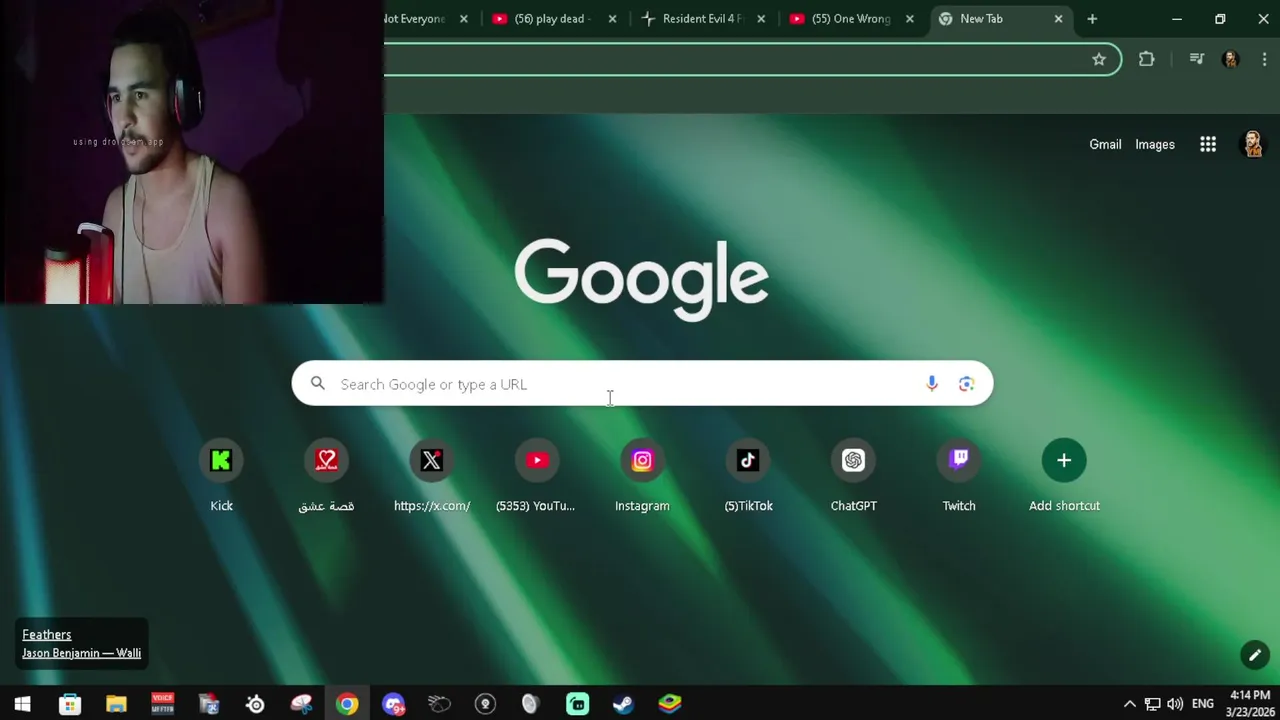Image resolution: width=1280 pixels, height=720 pixels.
Task: Open network settings in system tray
Action: [x=1153, y=704]
